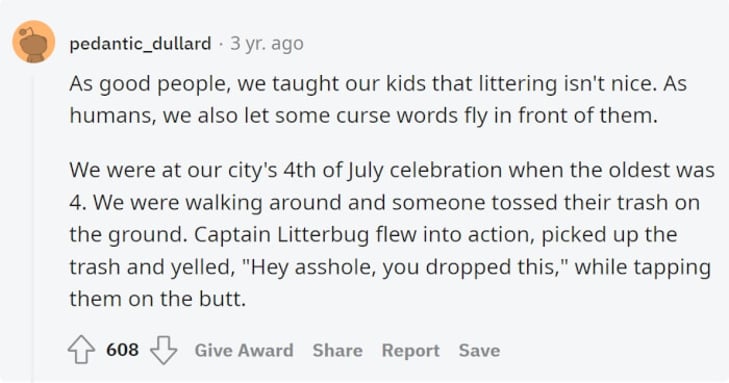Open the orange Snoo avatar profile
The image size is (729, 383).
(x=33, y=41)
